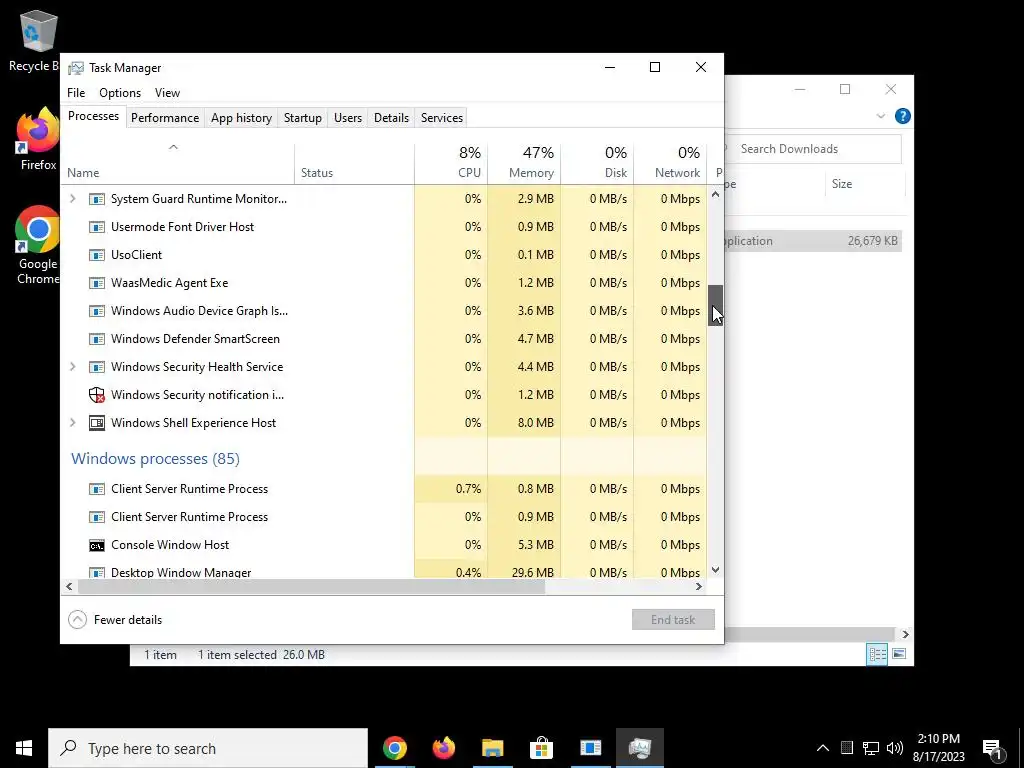Click the UsoClient process icon
Image resolution: width=1024 pixels, height=768 pixels.
pyautogui.click(x=97, y=255)
